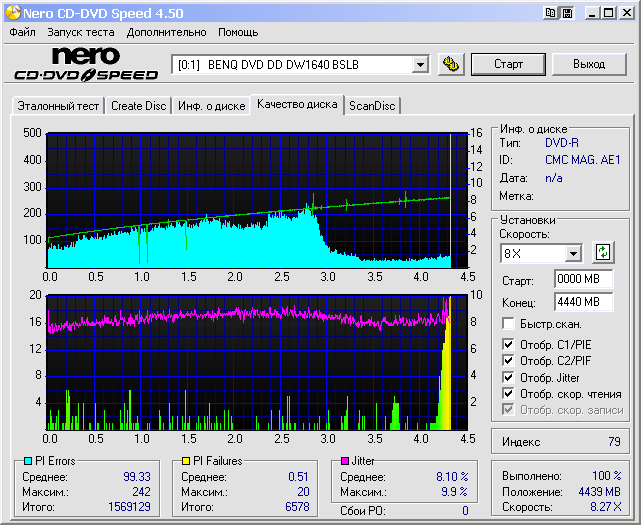Viewport: 641px width, 525px height.
Task: Click the Выход button
Action: coord(588,64)
